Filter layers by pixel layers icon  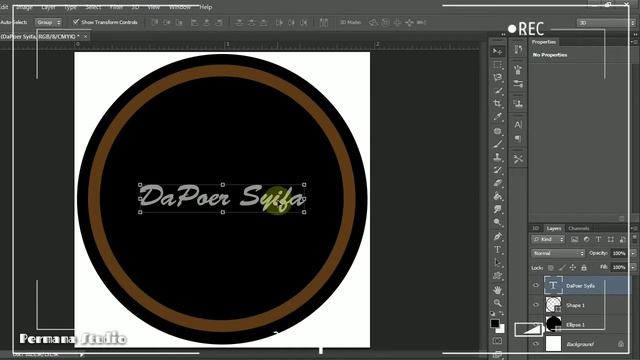coord(574,240)
